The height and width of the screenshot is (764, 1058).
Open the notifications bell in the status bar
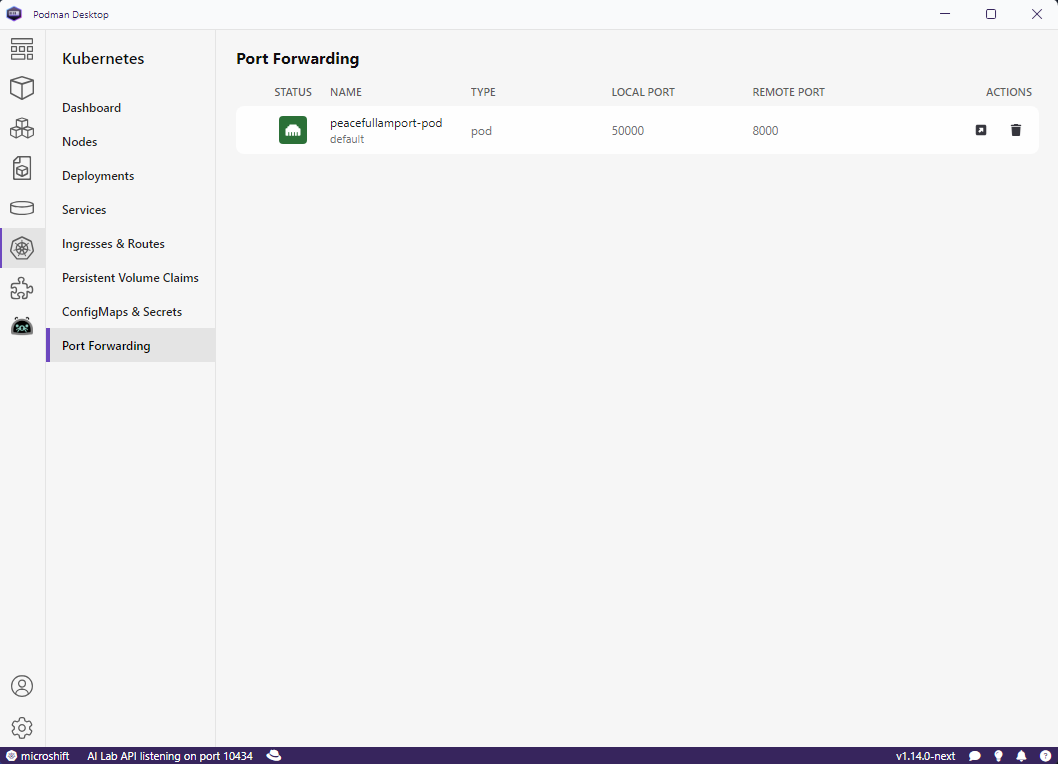(1021, 755)
